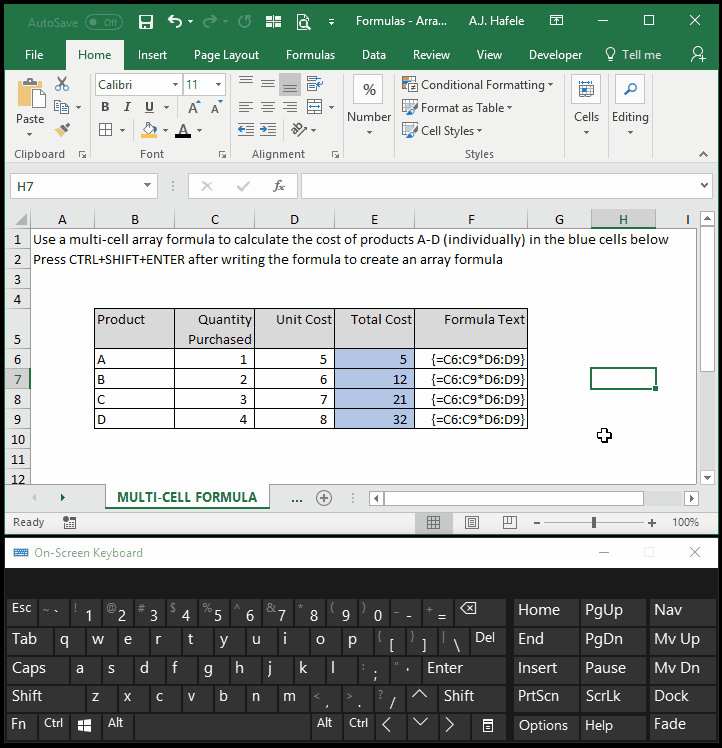Toggle Italic formatting
This screenshot has height=748, width=722.
127,107
